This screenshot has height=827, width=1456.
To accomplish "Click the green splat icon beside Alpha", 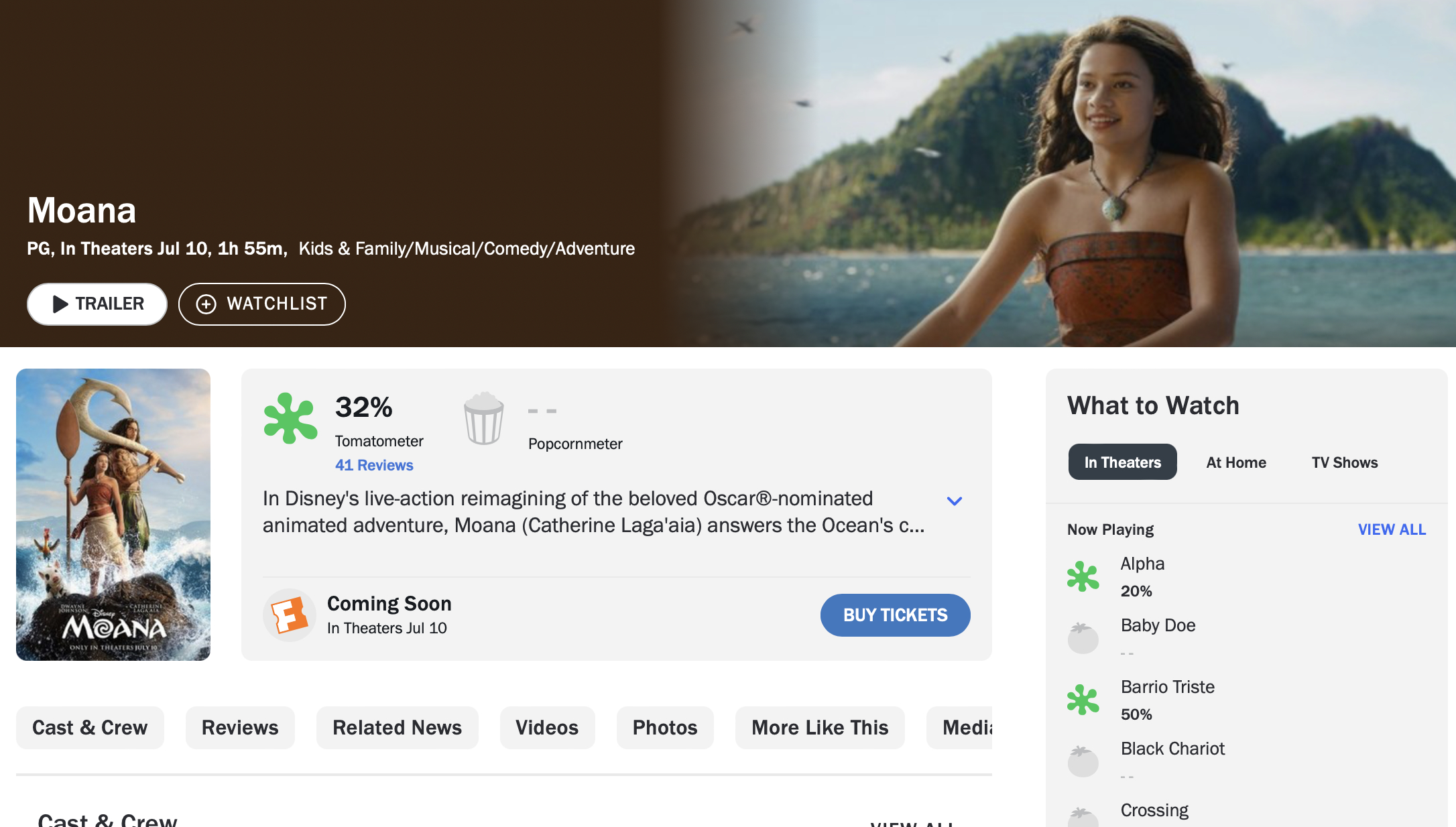I will [x=1083, y=576].
